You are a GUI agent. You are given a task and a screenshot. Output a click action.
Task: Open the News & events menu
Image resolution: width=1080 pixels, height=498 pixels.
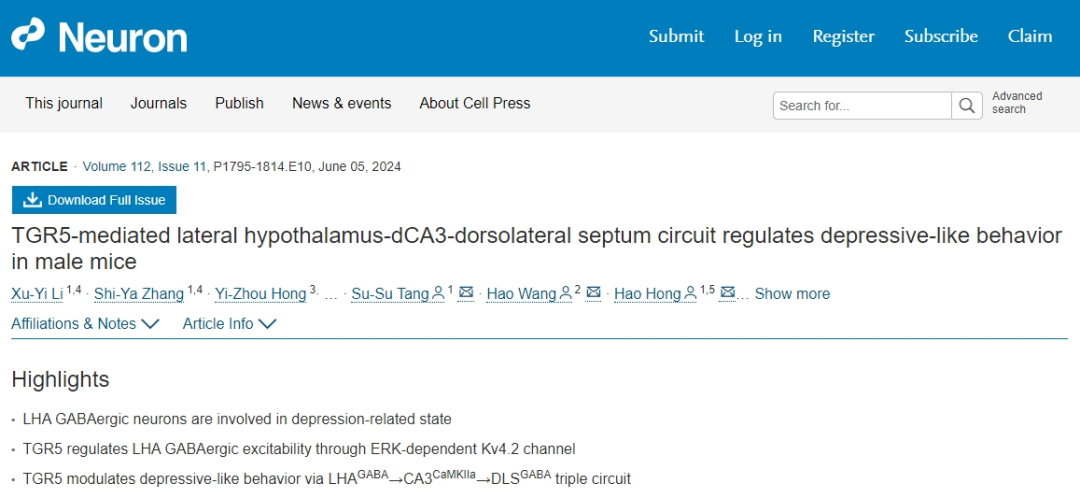coord(342,103)
